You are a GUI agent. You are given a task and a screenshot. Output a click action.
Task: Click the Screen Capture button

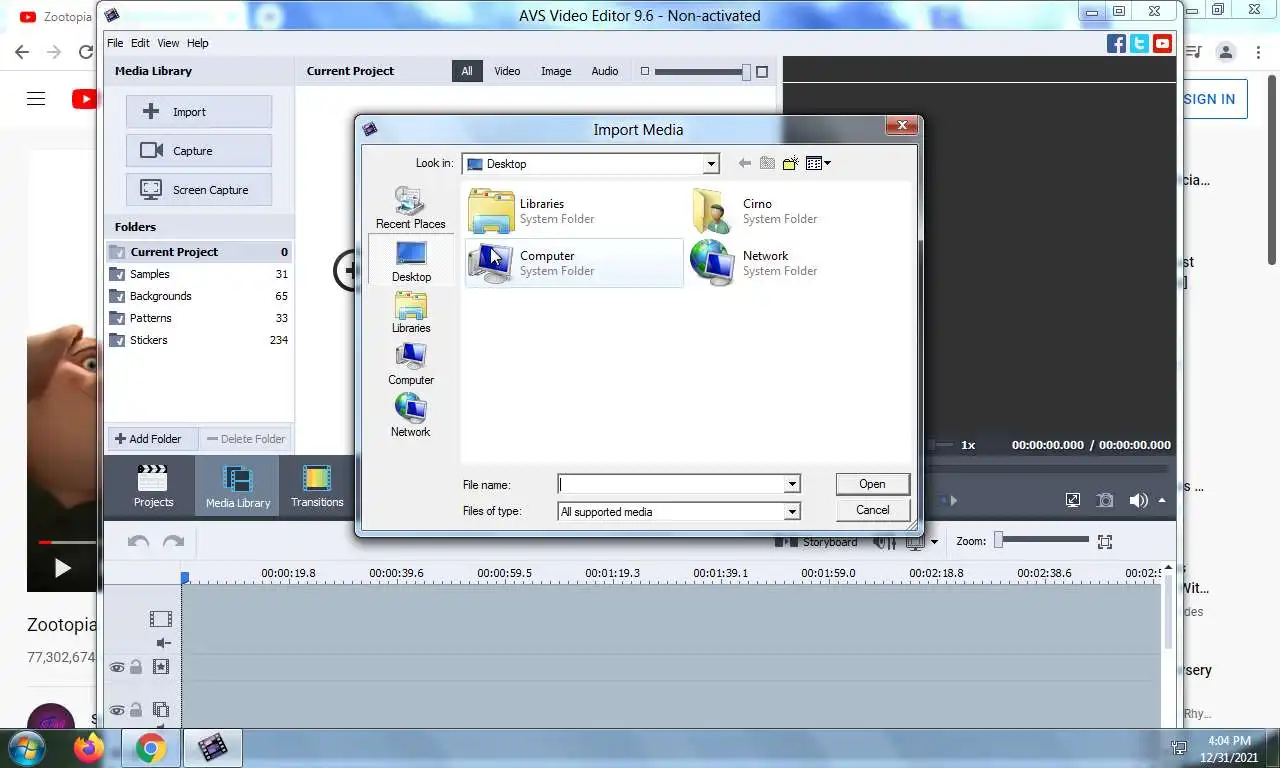coord(199,190)
